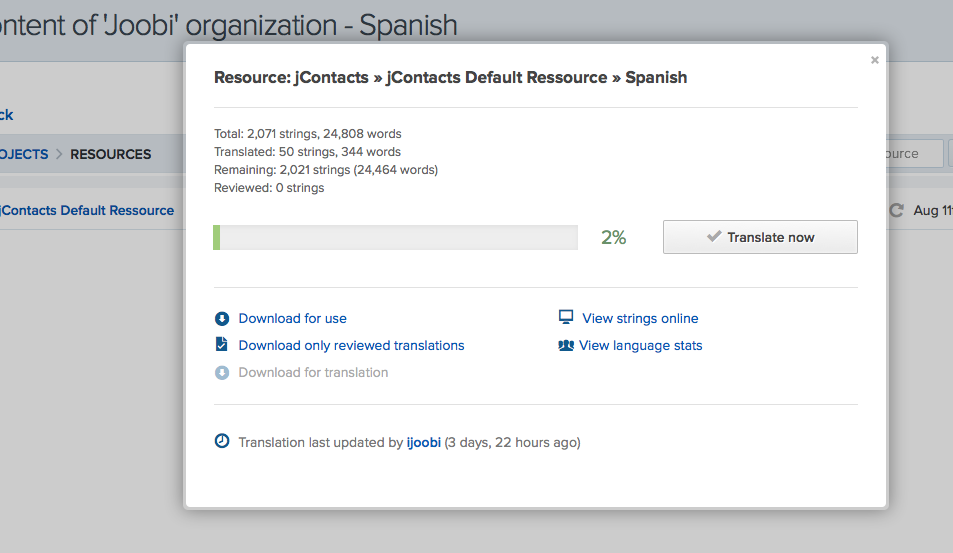Open jContacts Default Ressource link behind dialog
Viewport: 953px width, 553px height.
pos(87,210)
